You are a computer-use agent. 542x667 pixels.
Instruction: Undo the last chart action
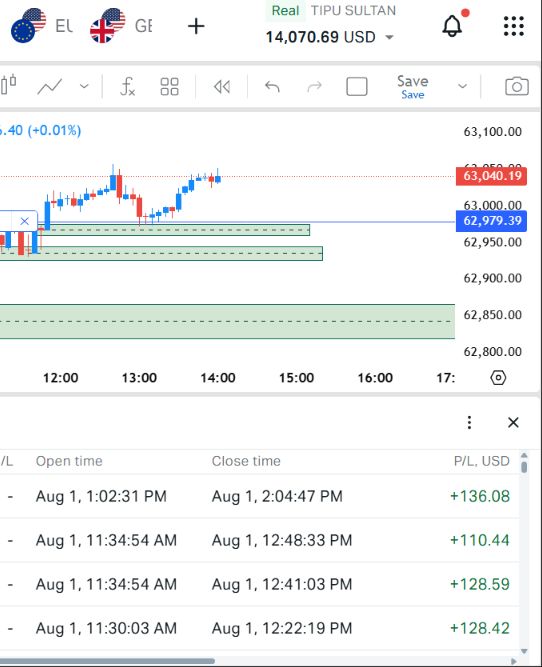coord(272,87)
